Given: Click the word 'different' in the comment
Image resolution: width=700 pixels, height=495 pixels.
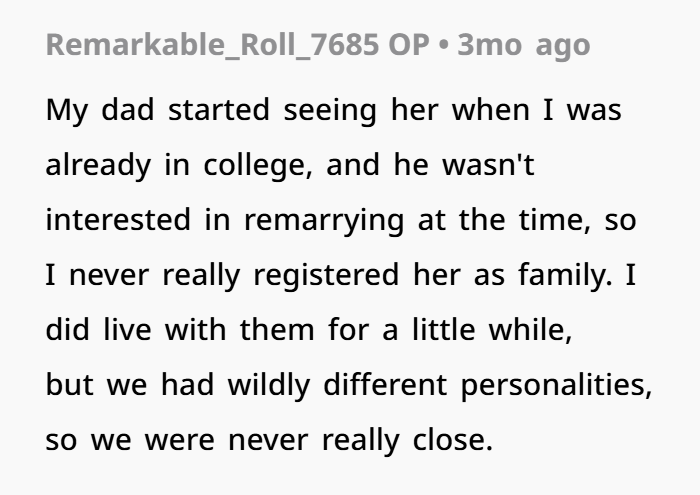Looking at the screenshot, I should (385, 384).
